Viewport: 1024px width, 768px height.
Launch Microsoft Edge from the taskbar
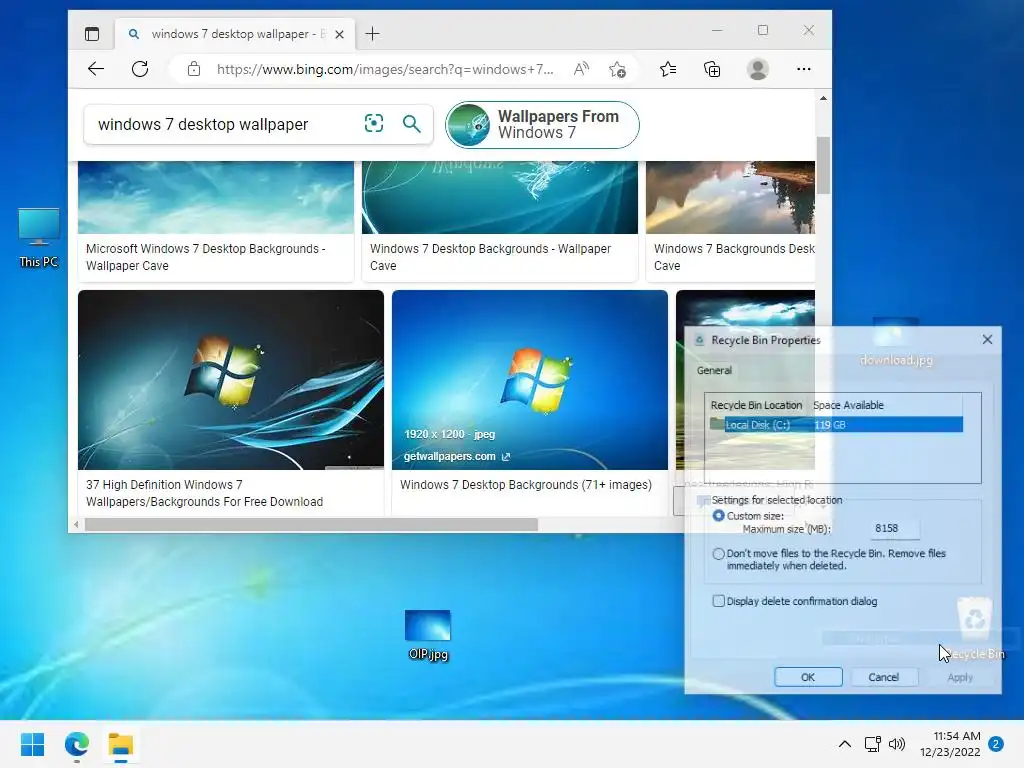(x=77, y=744)
